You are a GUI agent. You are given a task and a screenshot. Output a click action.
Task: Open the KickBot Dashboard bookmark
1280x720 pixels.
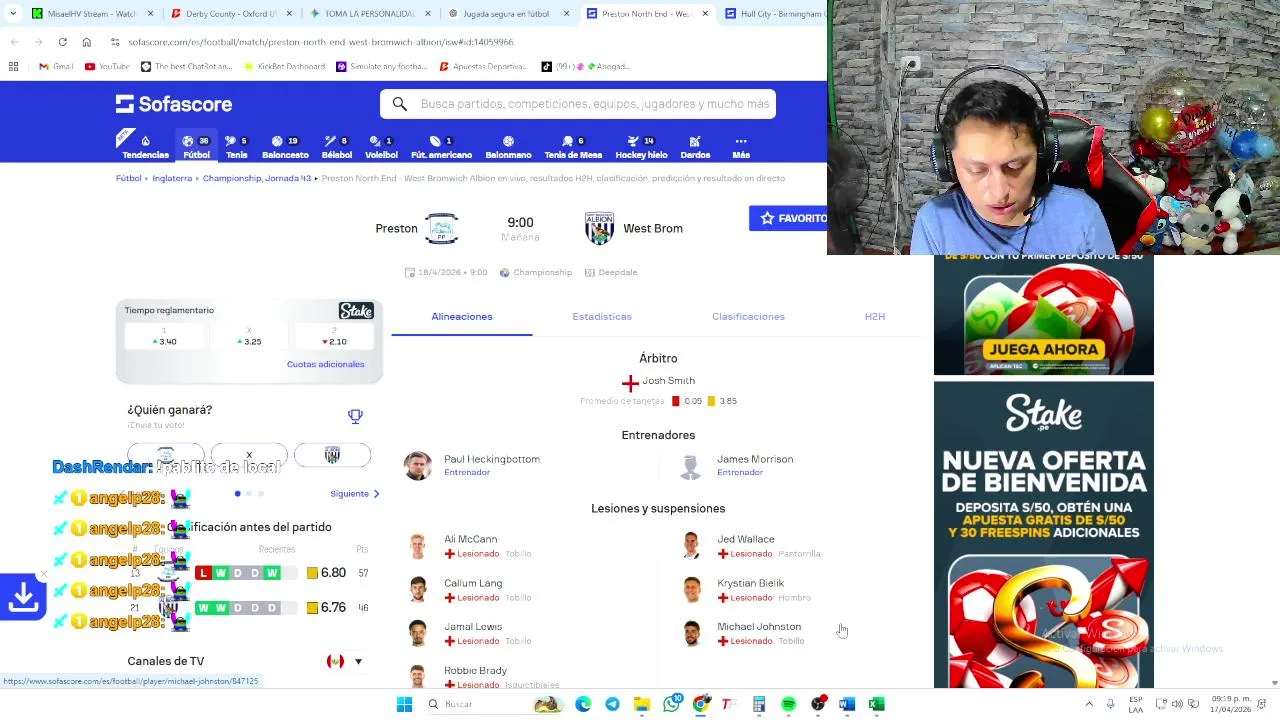click(x=283, y=66)
